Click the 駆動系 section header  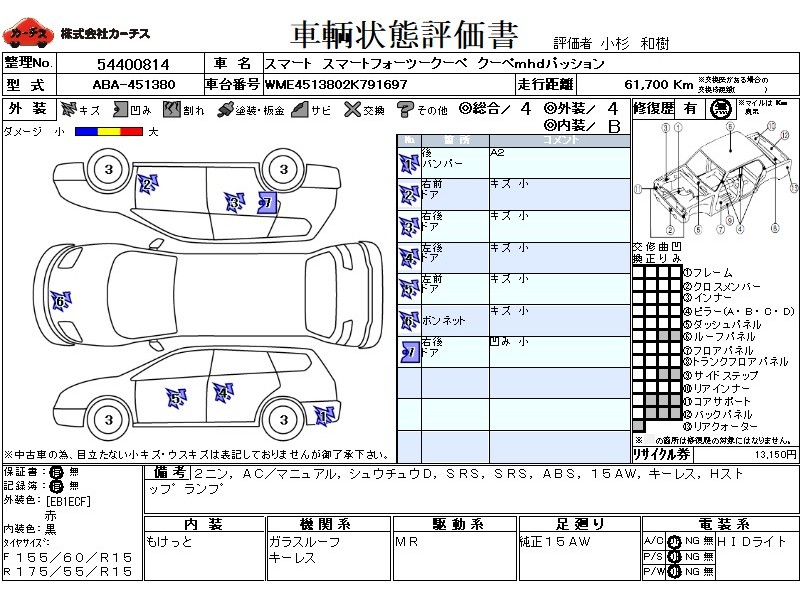click(455, 524)
